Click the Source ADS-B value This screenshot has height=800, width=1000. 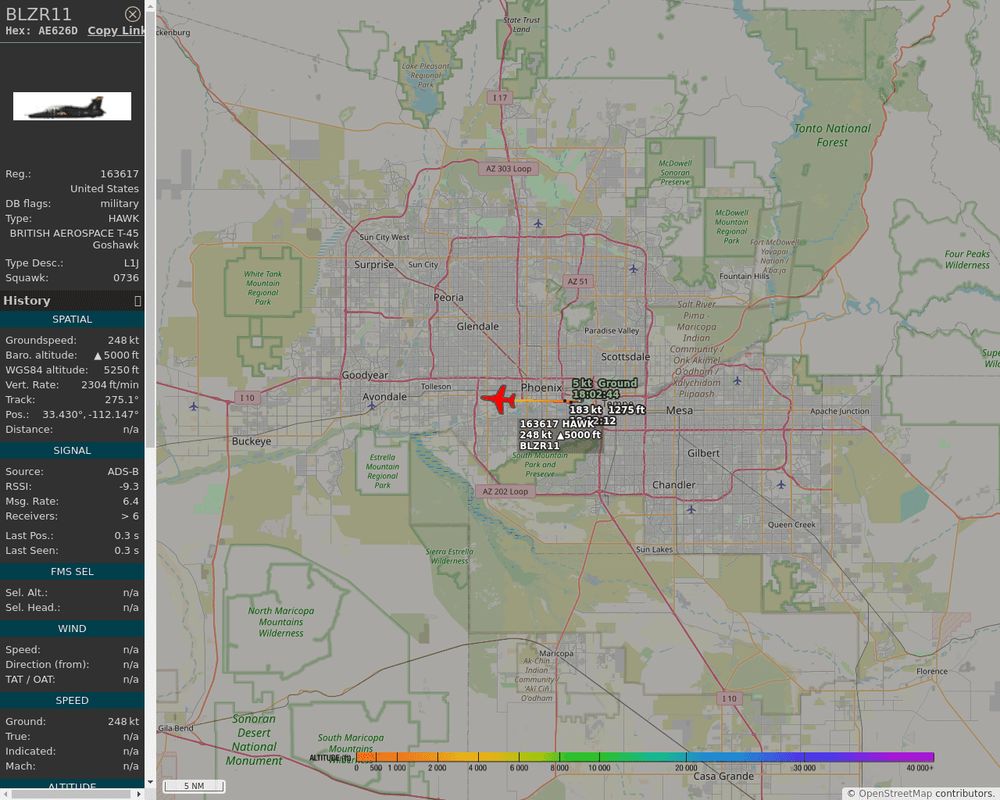tap(122, 471)
